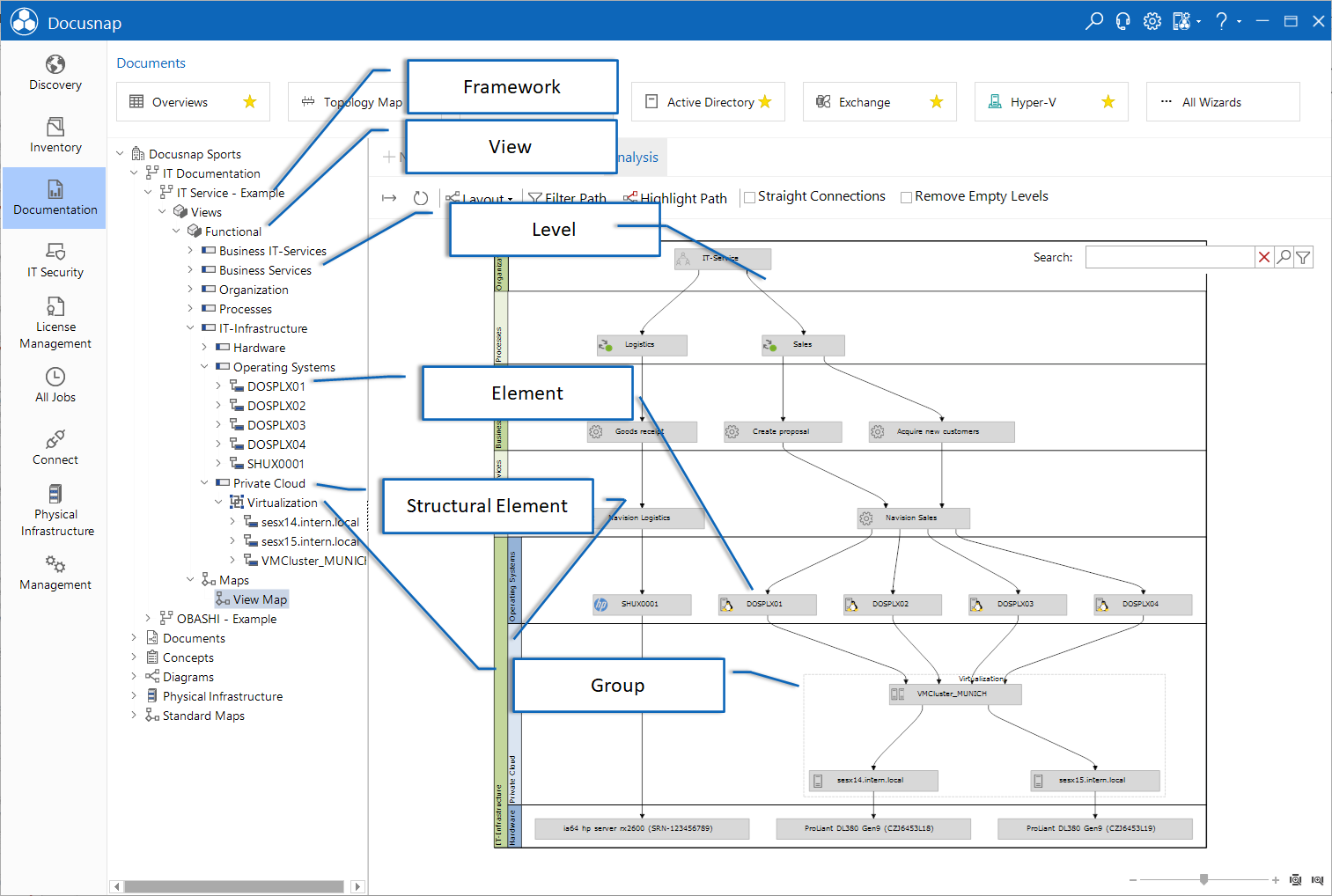Viewport: 1332px width, 896px height.
Task: Expand the DOSPLX03 tree node
Action: (x=218, y=424)
